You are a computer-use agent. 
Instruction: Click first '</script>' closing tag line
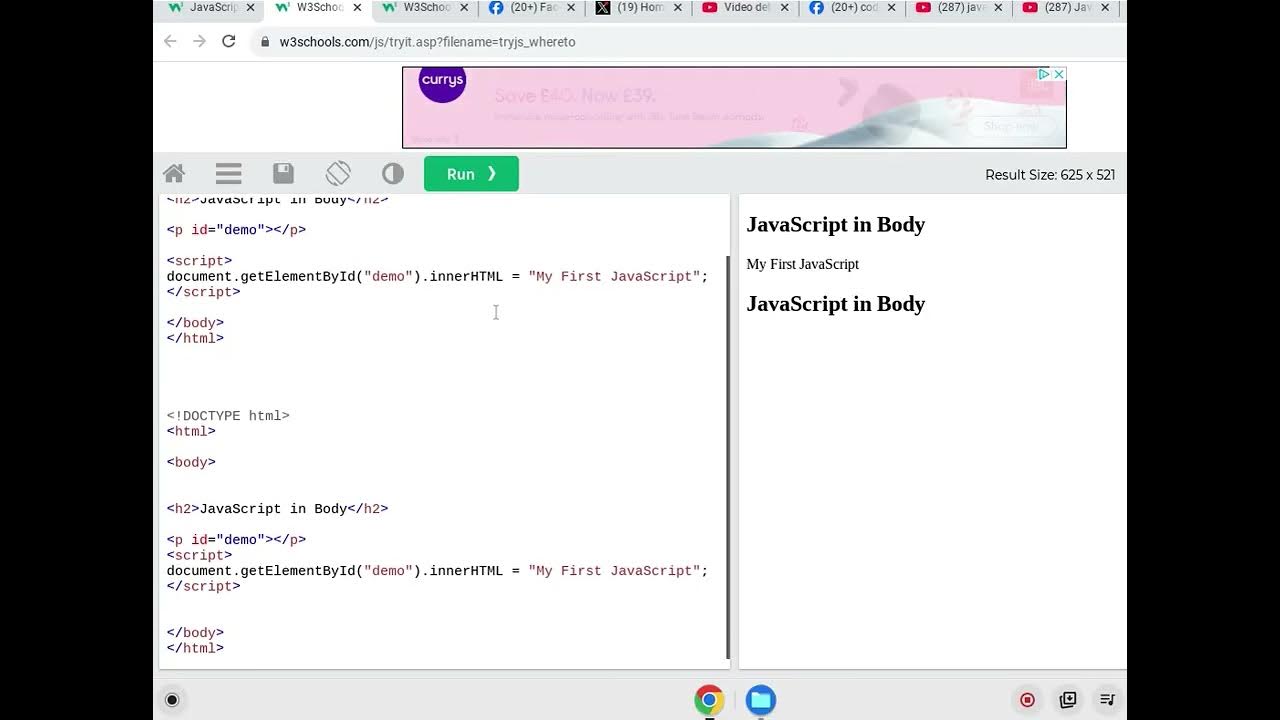203,292
